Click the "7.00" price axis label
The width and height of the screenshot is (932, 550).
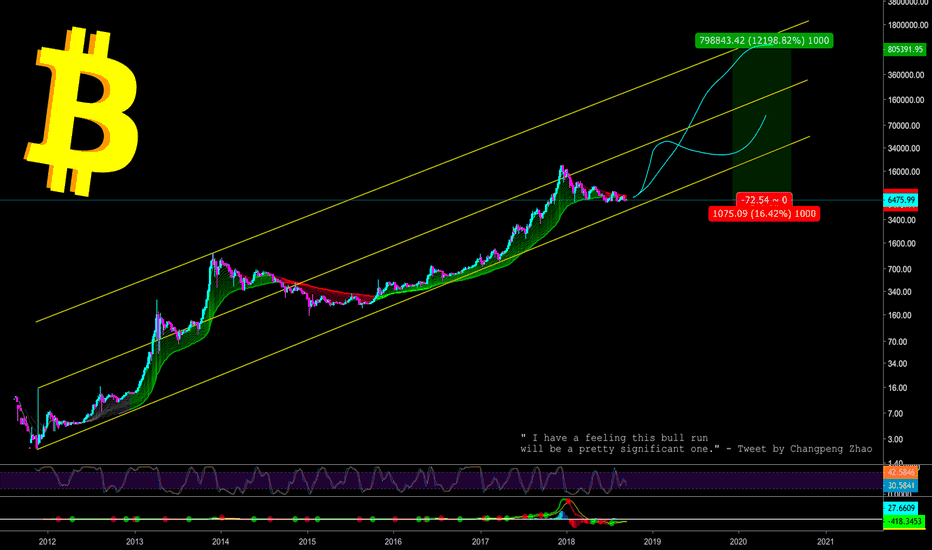[896, 413]
